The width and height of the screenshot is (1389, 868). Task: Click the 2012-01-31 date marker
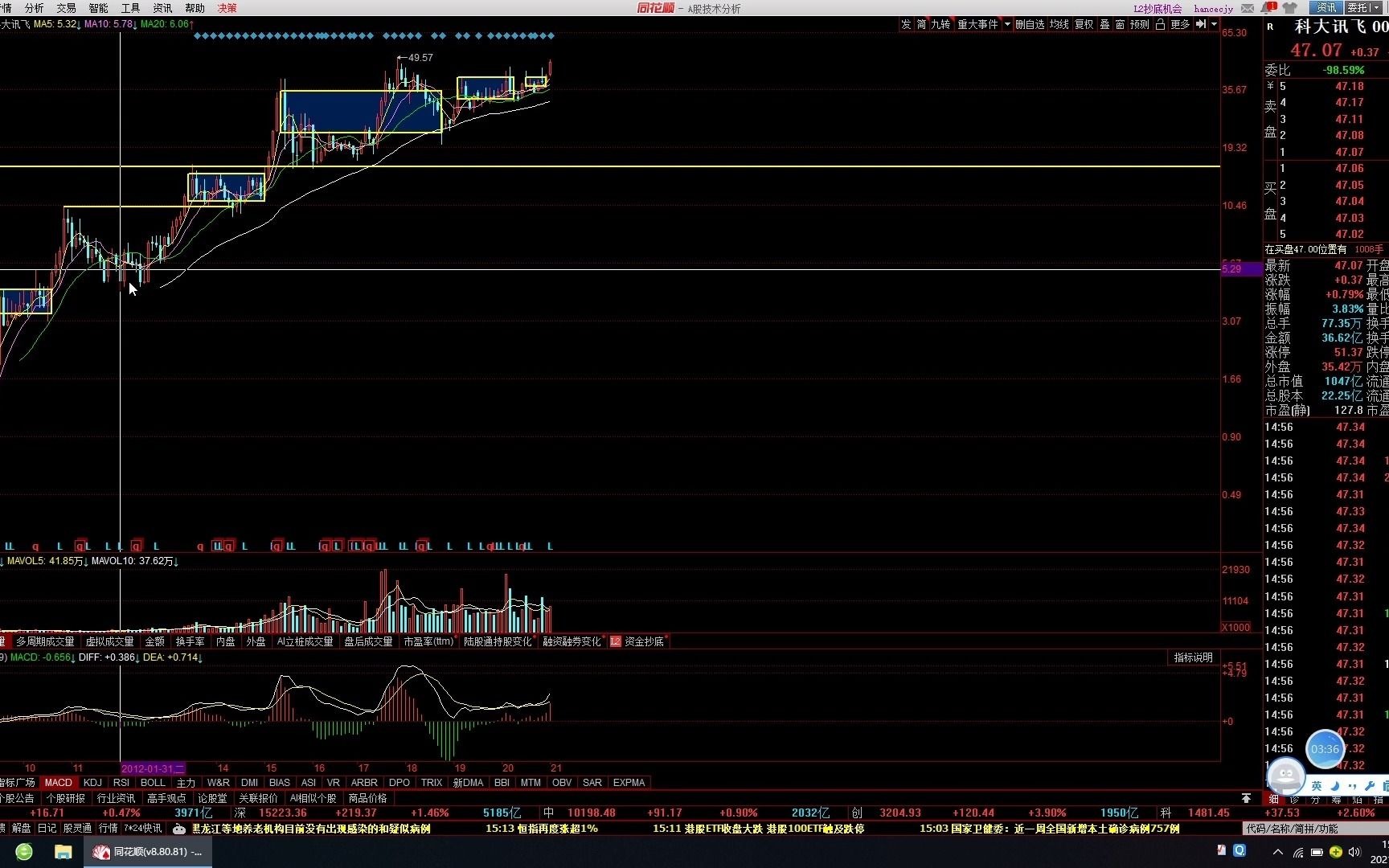click(153, 768)
